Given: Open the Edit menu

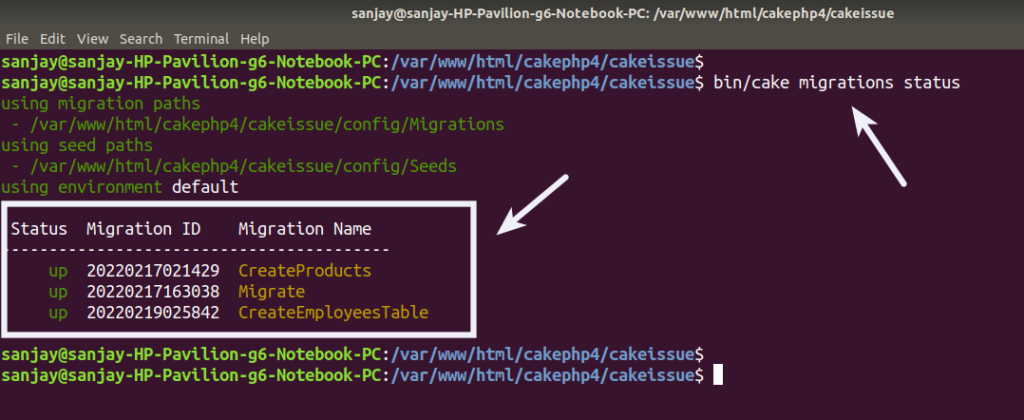Looking at the screenshot, I should click(52, 39).
